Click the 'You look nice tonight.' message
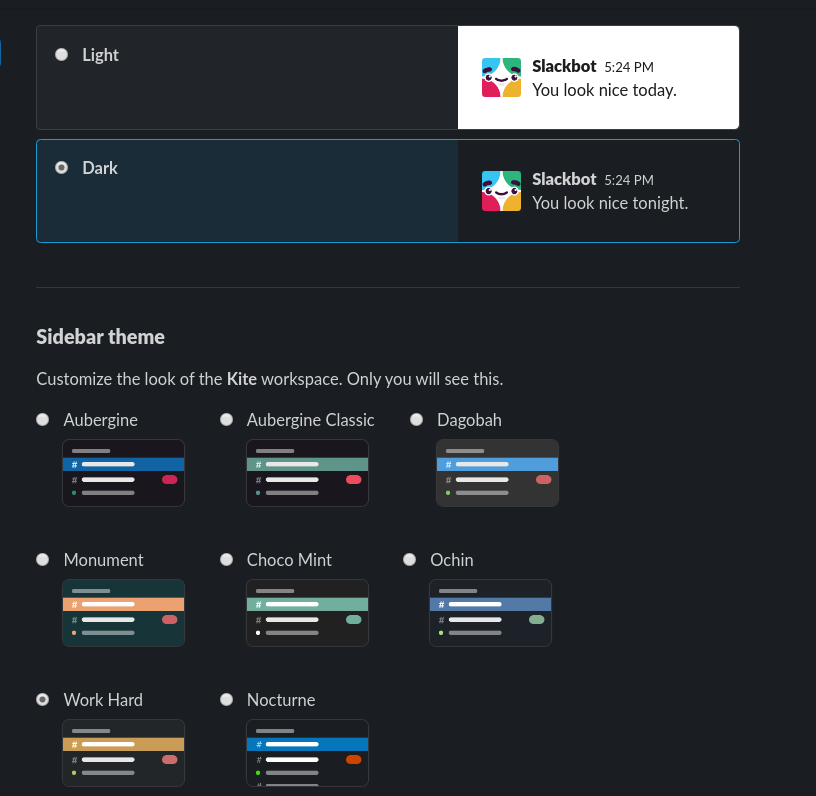Screen dimensions: 816x796 pyautogui.click(x=610, y=203)
